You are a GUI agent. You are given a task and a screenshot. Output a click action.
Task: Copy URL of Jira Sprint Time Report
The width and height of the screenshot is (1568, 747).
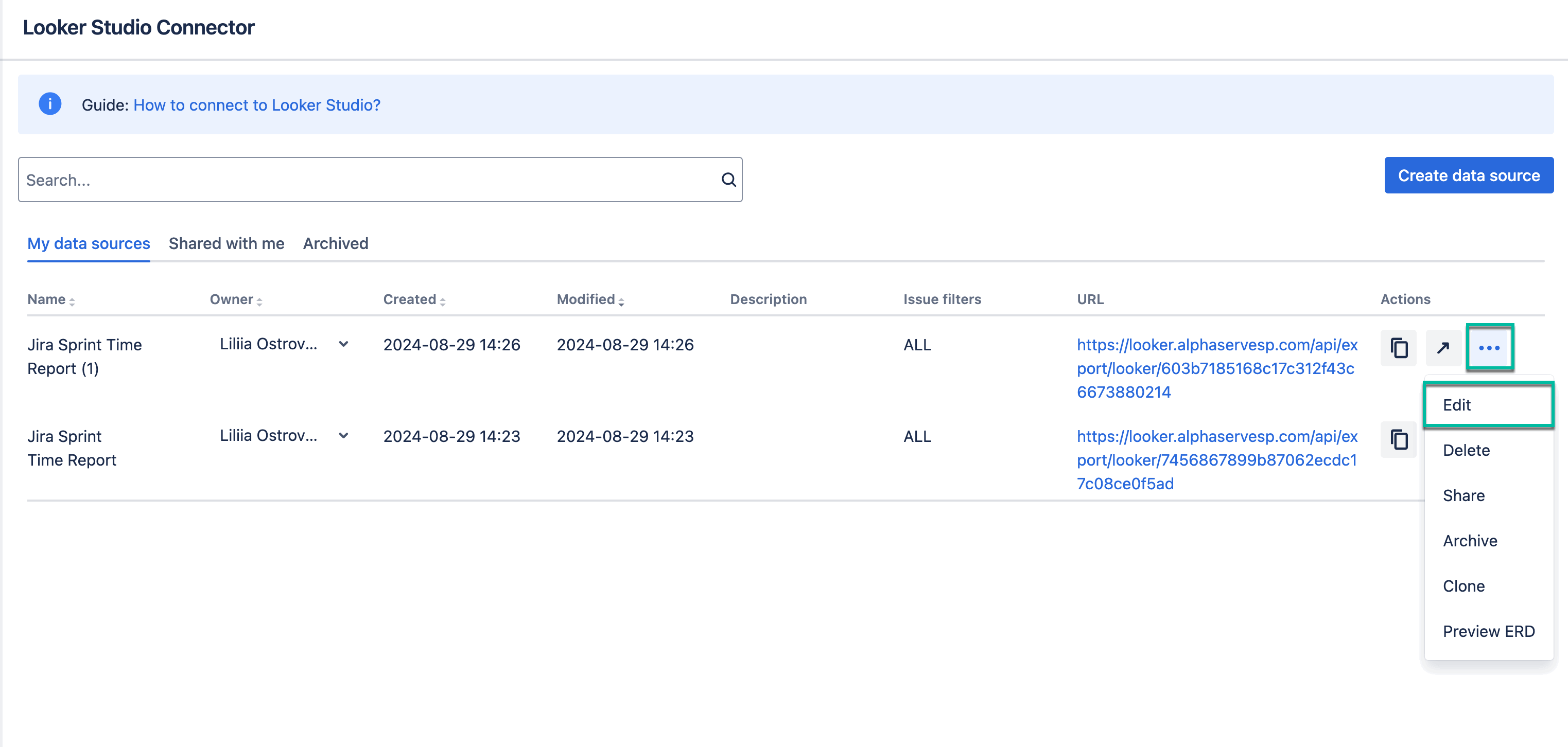[x=1398, y=439]
